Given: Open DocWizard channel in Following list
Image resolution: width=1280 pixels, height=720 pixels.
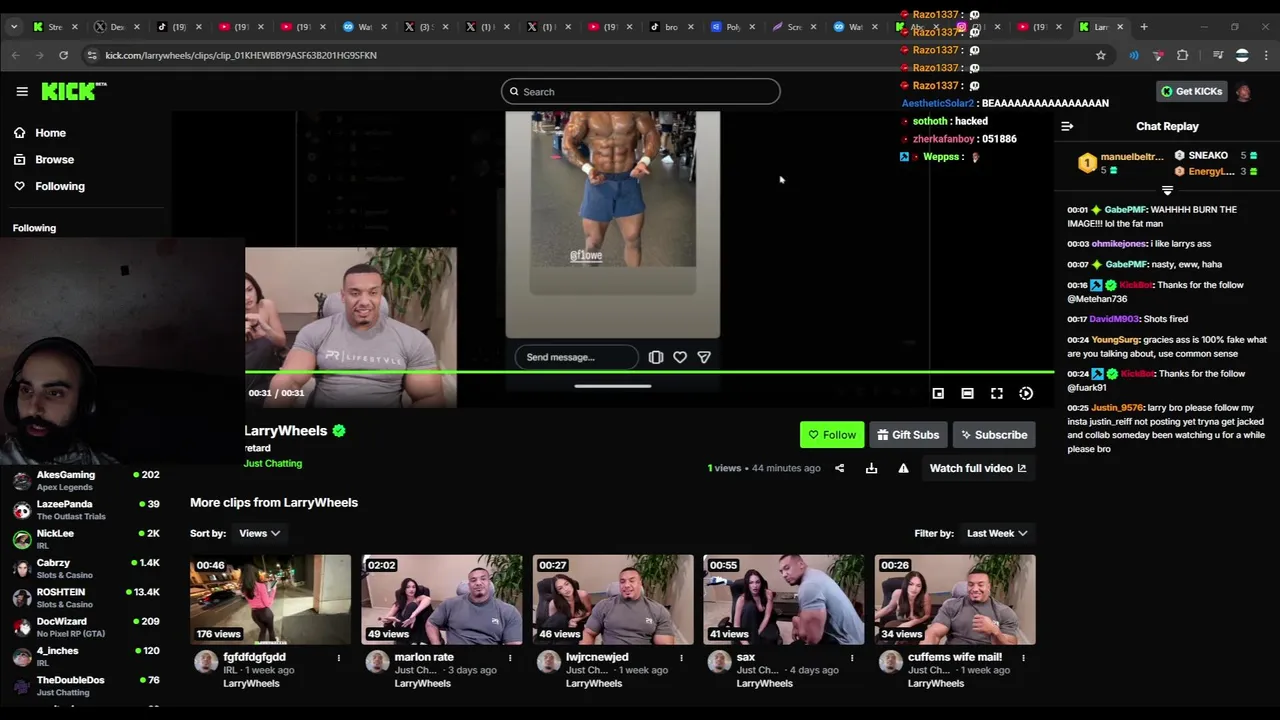Looking at the screenshot, I should pos(86,627).
